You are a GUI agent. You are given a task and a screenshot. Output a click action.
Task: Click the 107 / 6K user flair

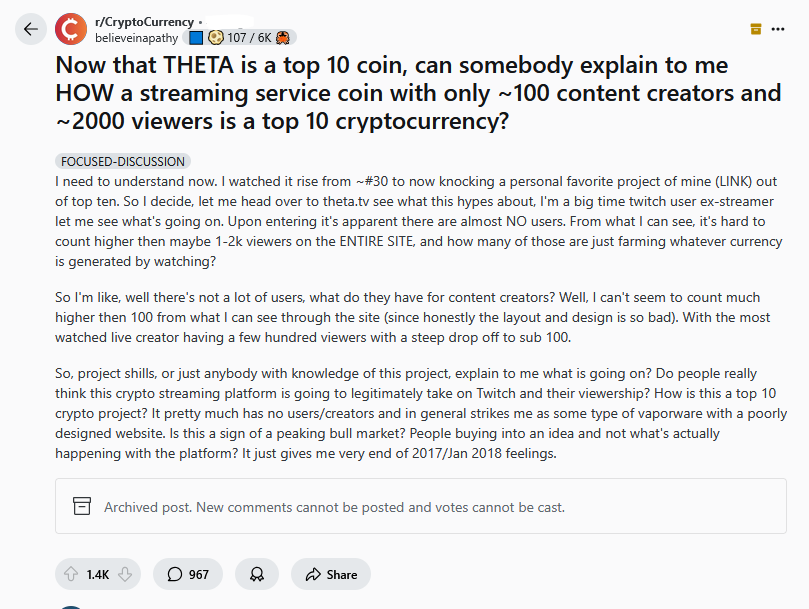249,38
